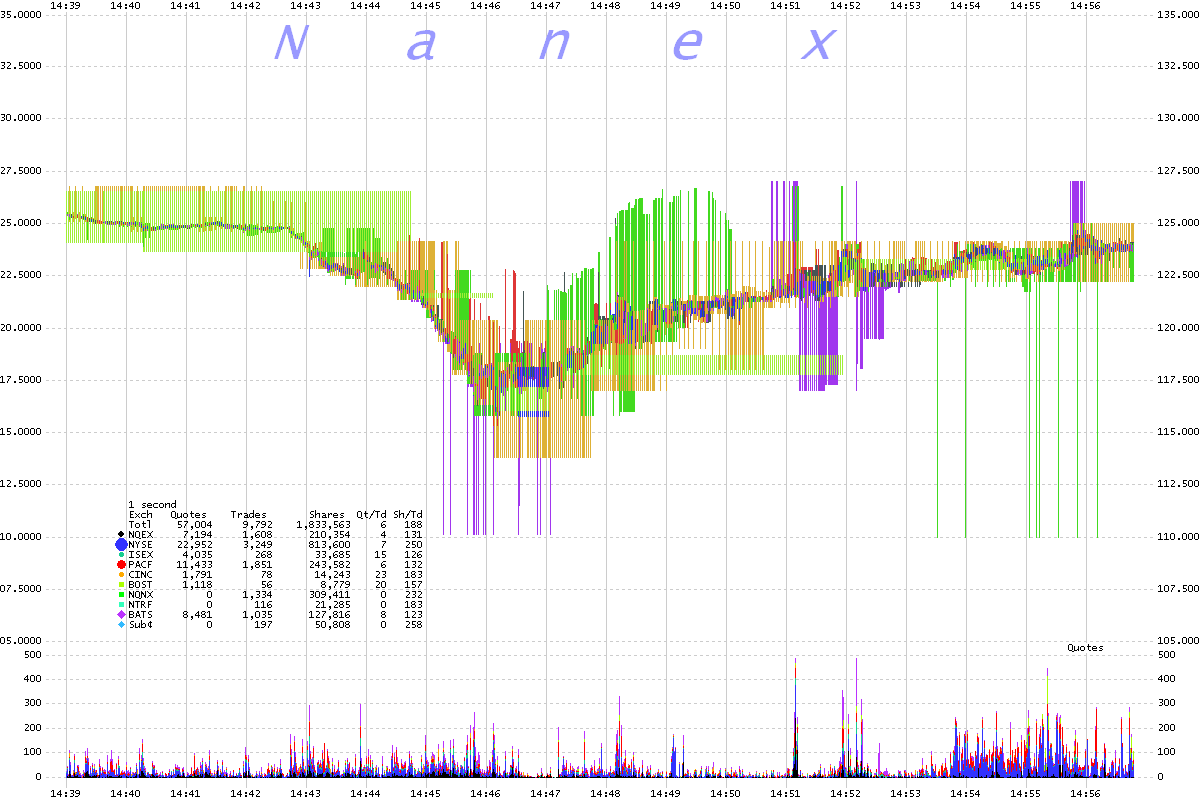Select PACF shares value "243,582"
1200x800 pixels.
point(330,564)
